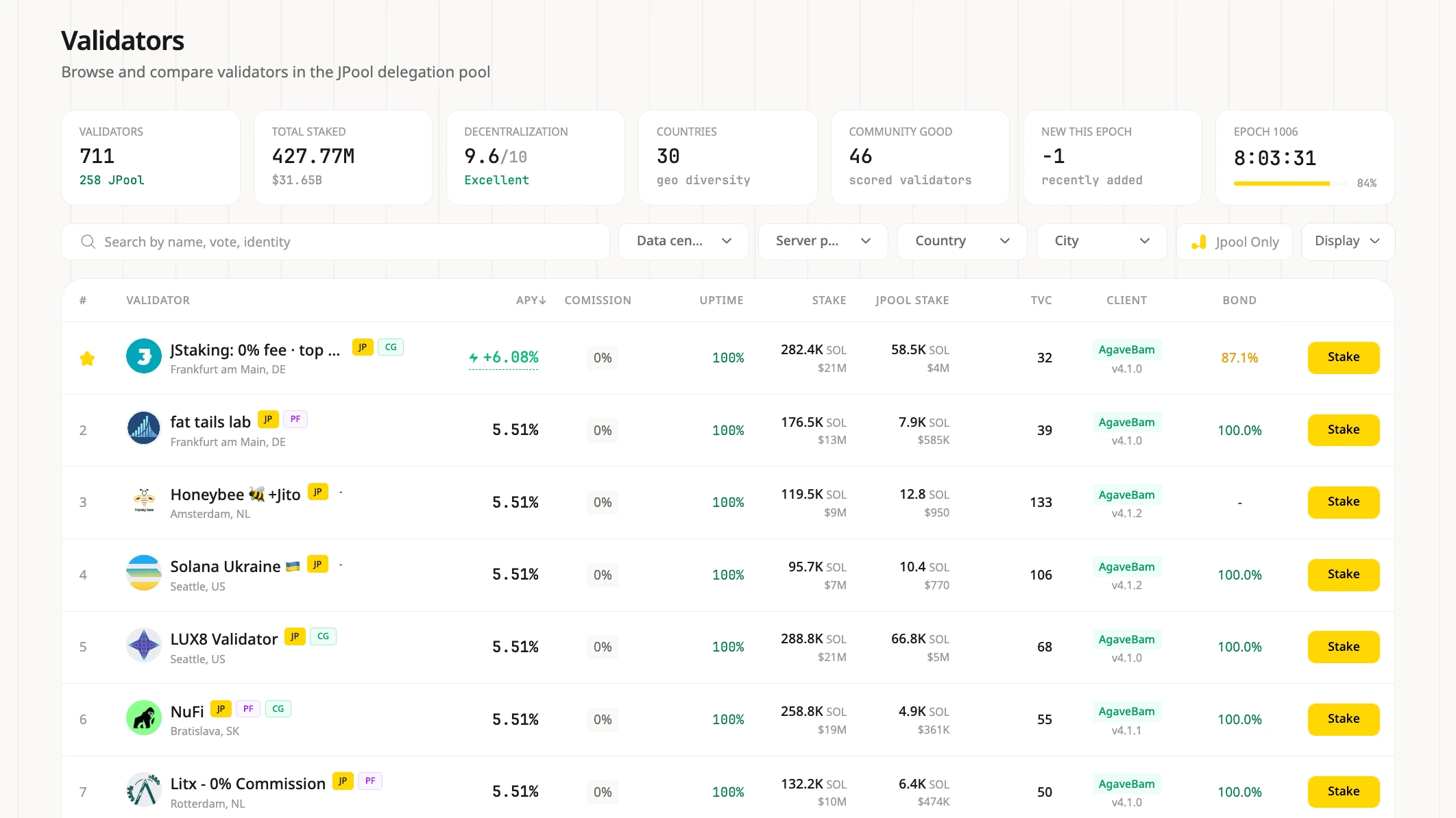
Task: Click the JP badge next to Honeybee
Action: click(x=318, y=492)
